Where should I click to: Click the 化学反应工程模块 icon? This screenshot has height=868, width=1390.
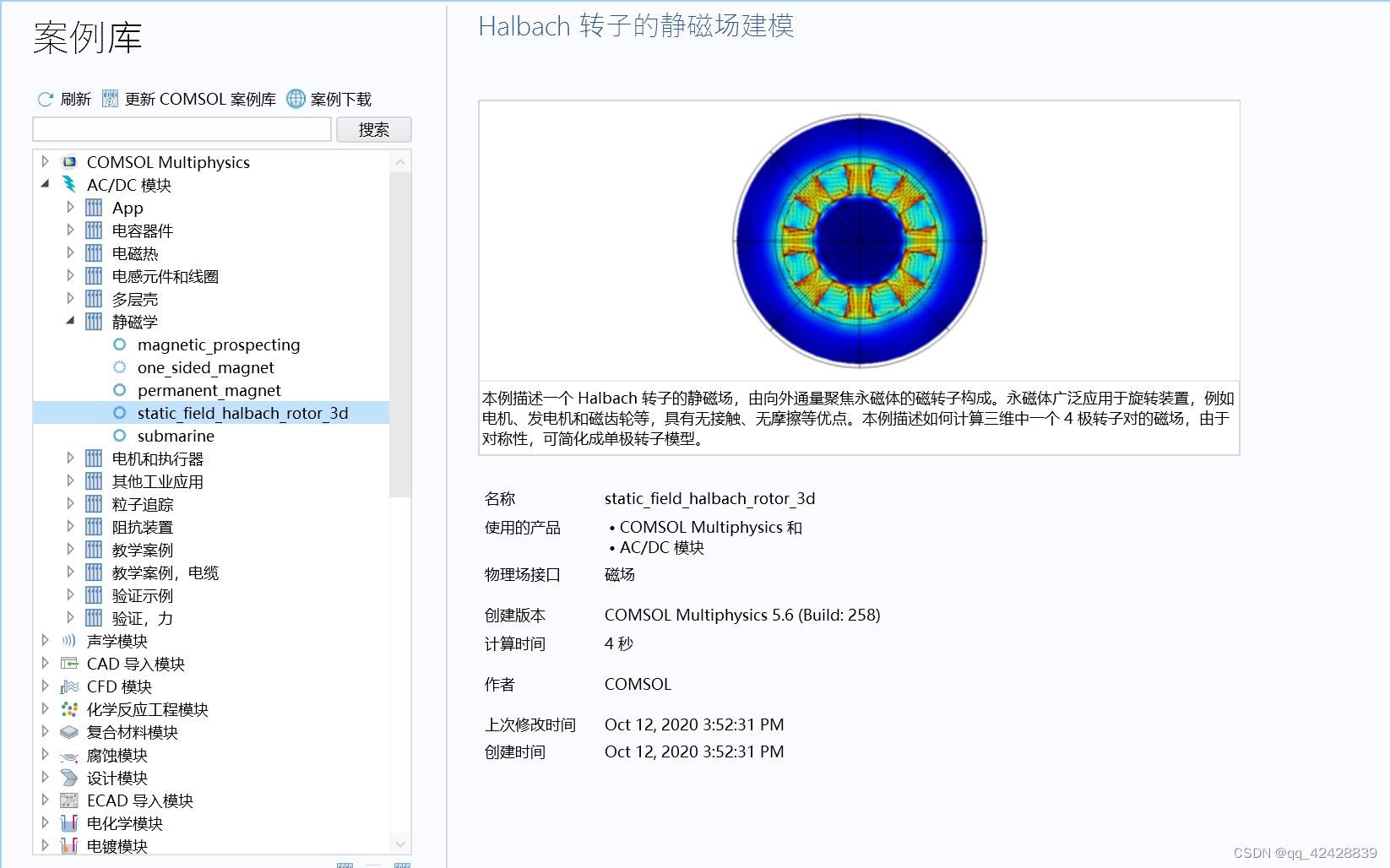[x=69, y=709]
